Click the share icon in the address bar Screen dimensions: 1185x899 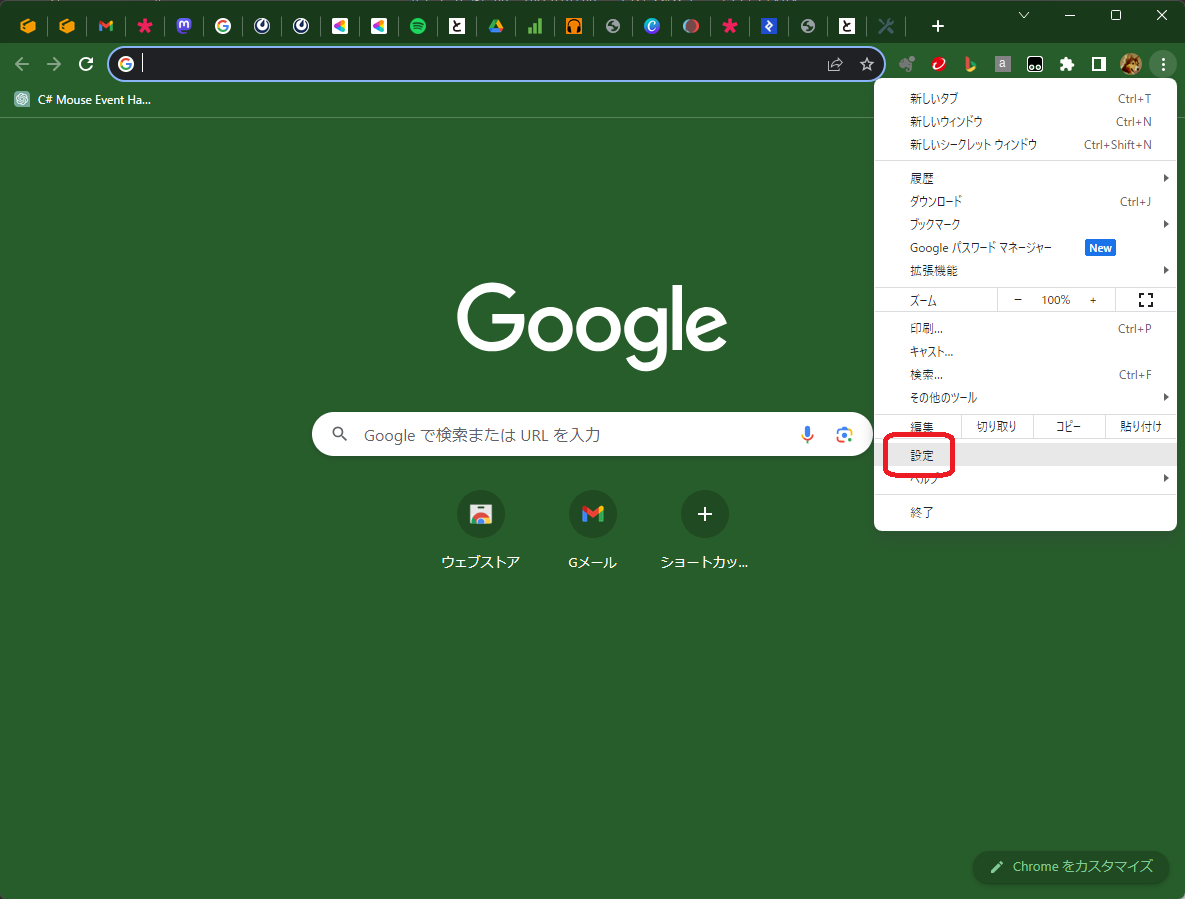[x=835, y=63]
